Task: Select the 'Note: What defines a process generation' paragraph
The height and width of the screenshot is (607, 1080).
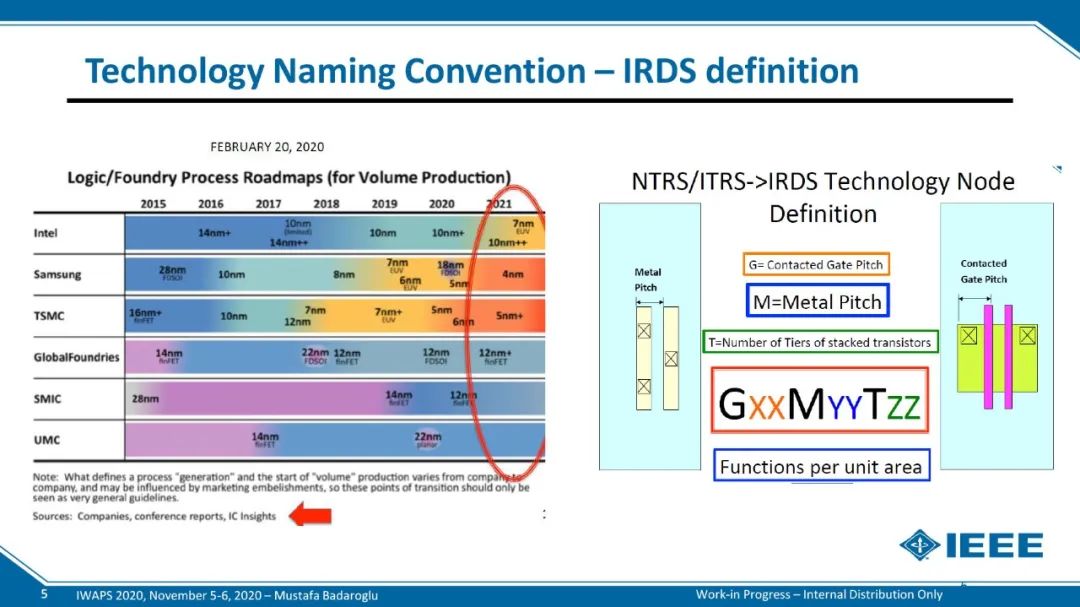Action: tap(281, 487)
